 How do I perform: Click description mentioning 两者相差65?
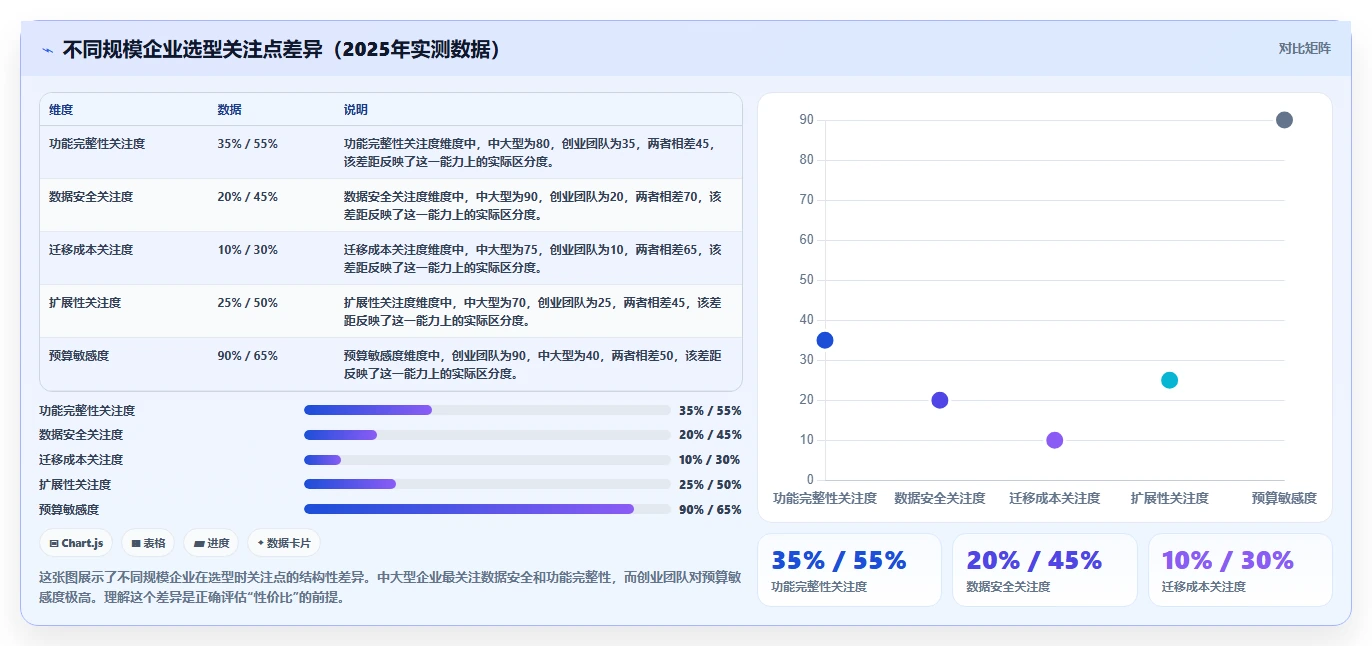tap(532, 259)
